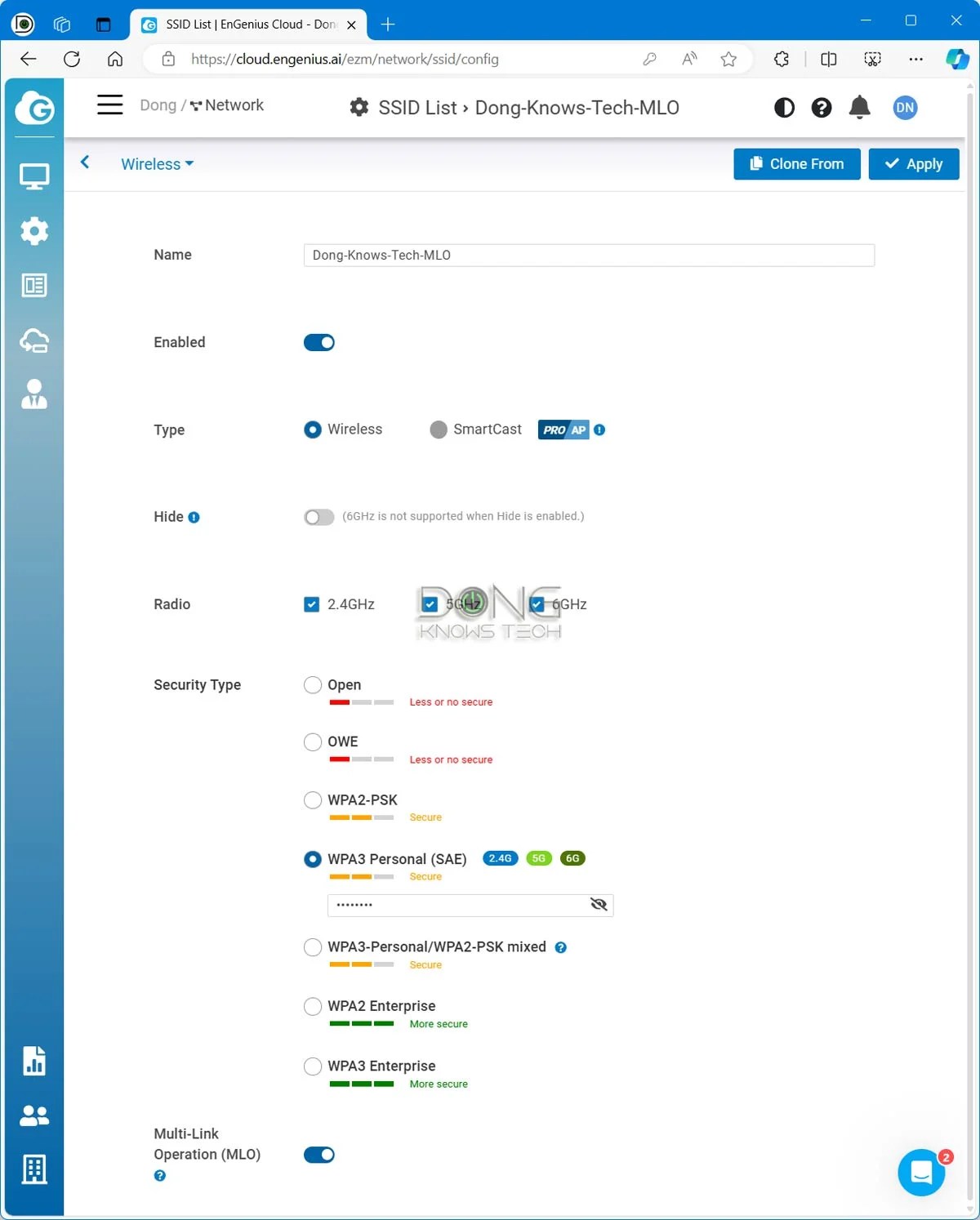
Task: Open the browser settings ellipsis menu
Action: (915, 59)
